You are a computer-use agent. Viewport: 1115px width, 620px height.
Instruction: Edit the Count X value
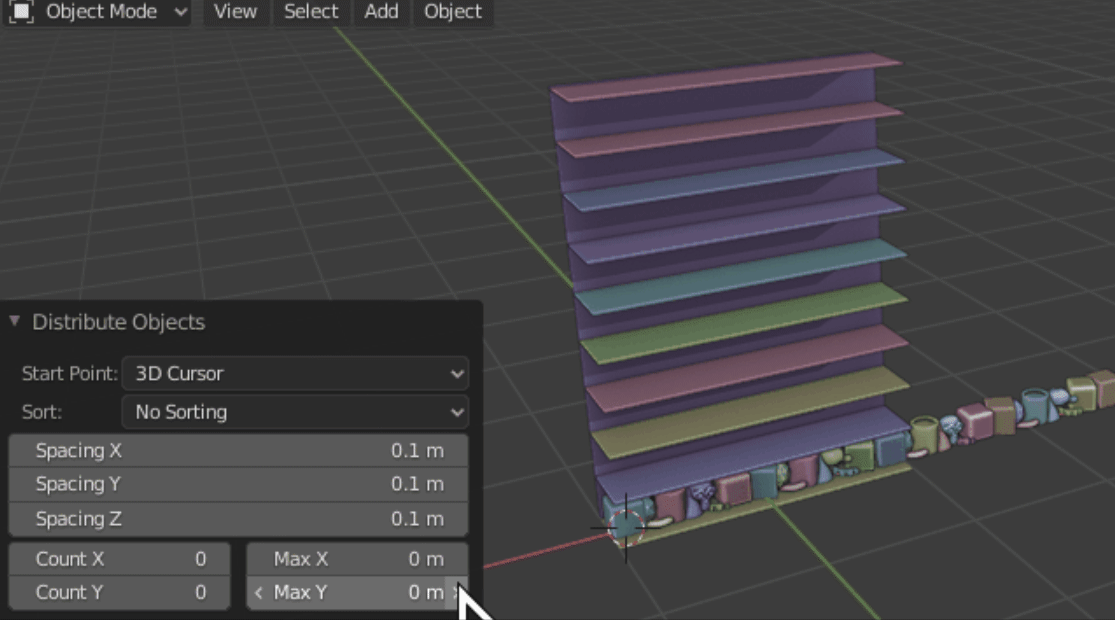tap(119, 559)
